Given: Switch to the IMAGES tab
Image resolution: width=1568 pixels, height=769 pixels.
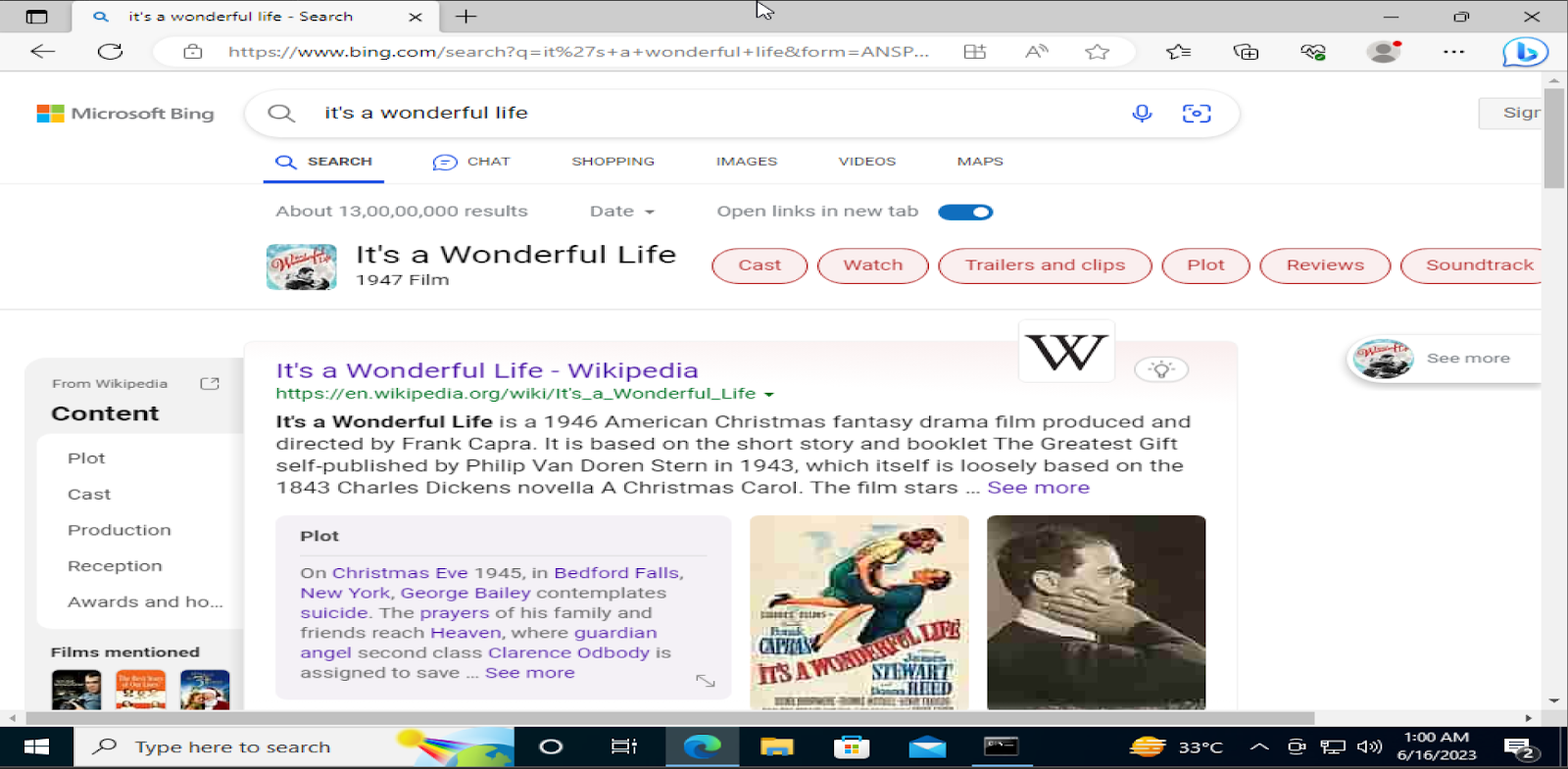Looking at the screenshot, I should (747, 162).
